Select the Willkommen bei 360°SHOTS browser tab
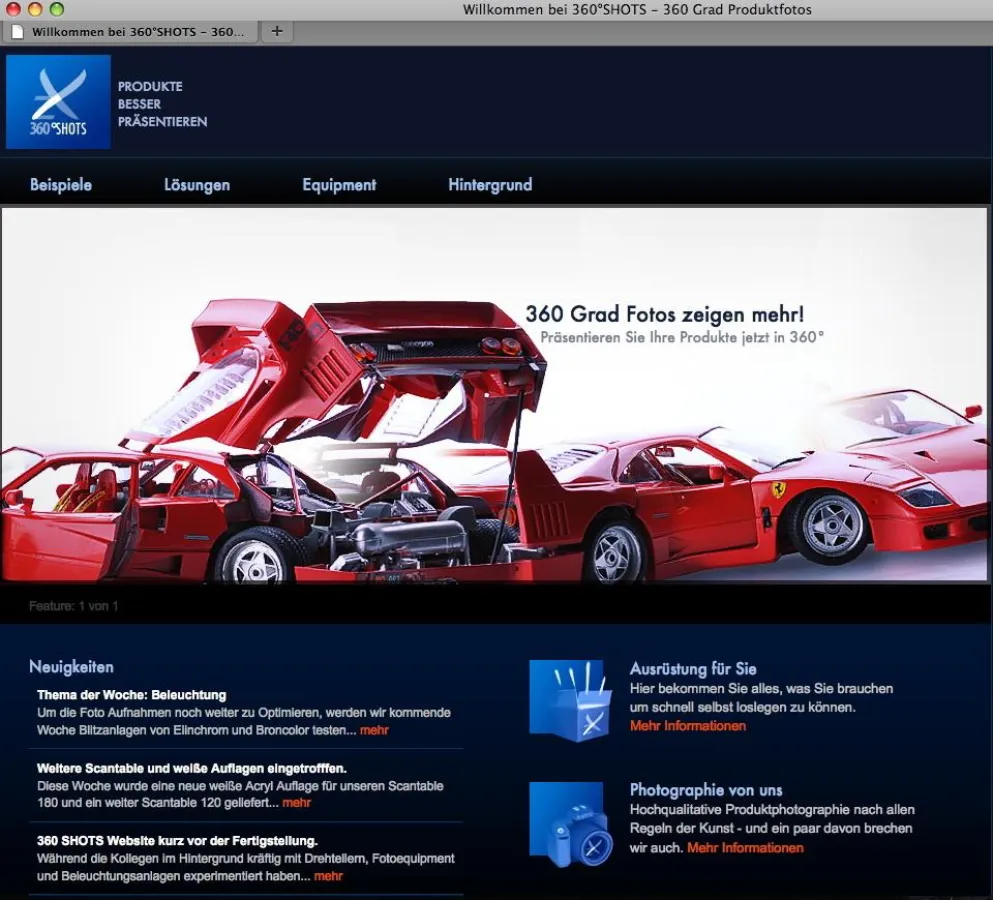 point(137,32)
